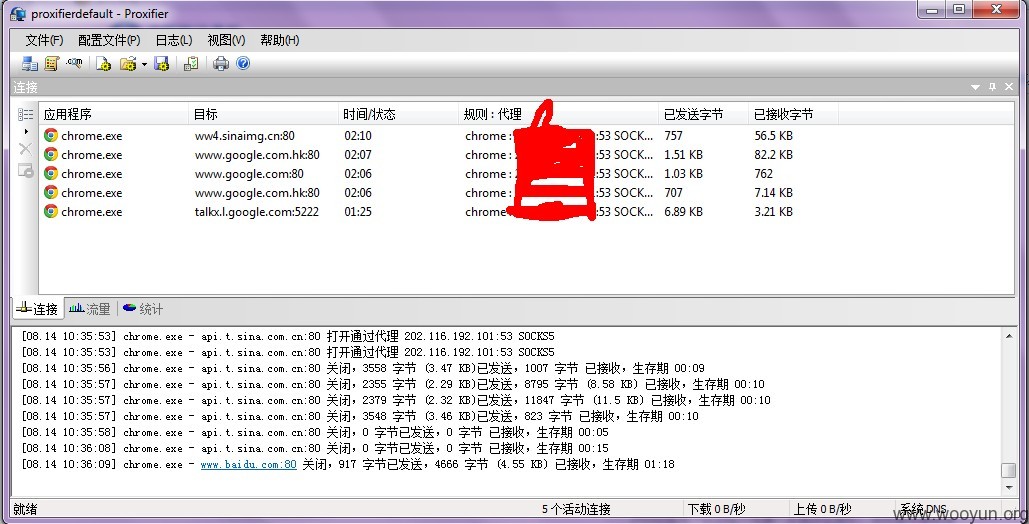
Task: Sort by the 已发送字节 column header
Action: click(704, 114)
